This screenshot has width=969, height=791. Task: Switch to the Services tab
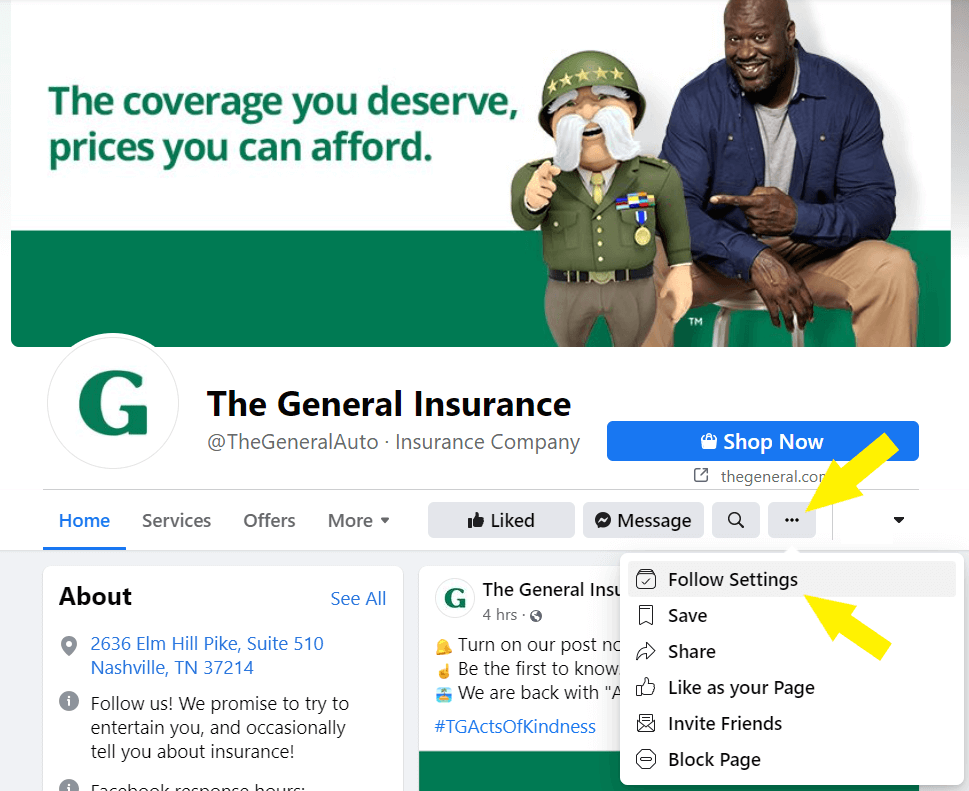point(176,520)
